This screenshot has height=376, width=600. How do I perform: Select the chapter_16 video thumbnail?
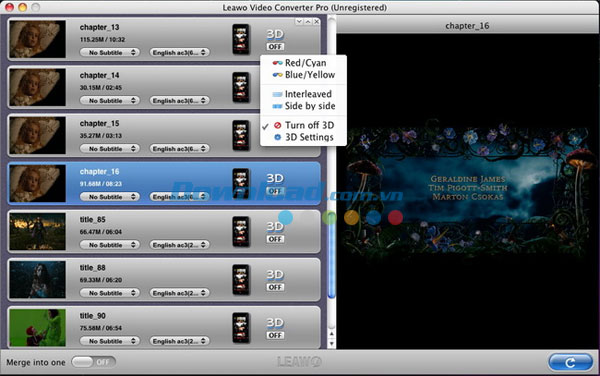coord(38,184)
